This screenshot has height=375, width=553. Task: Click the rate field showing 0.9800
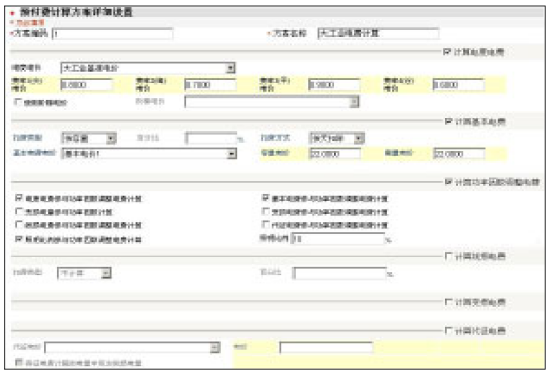(334, 85)
